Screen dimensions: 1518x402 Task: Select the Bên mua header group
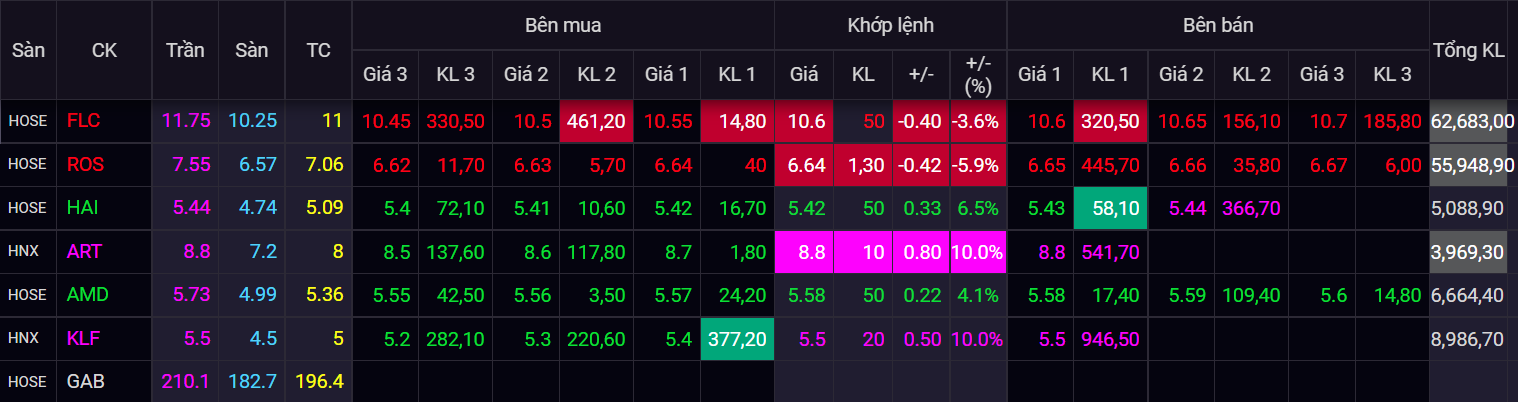(x=563, y=25)
